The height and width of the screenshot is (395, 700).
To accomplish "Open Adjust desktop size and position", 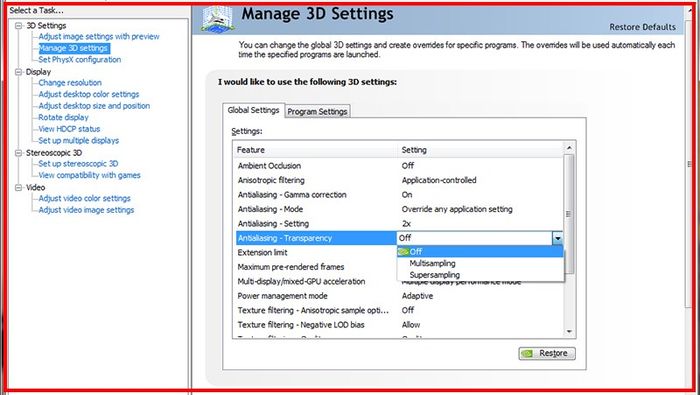I will click(x=94, y=106).
